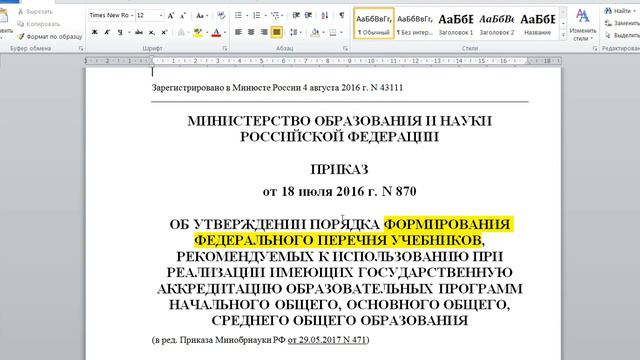Select the Заголовок 2 style
This screenshot has height=360, width=640.
coord(497,23)
